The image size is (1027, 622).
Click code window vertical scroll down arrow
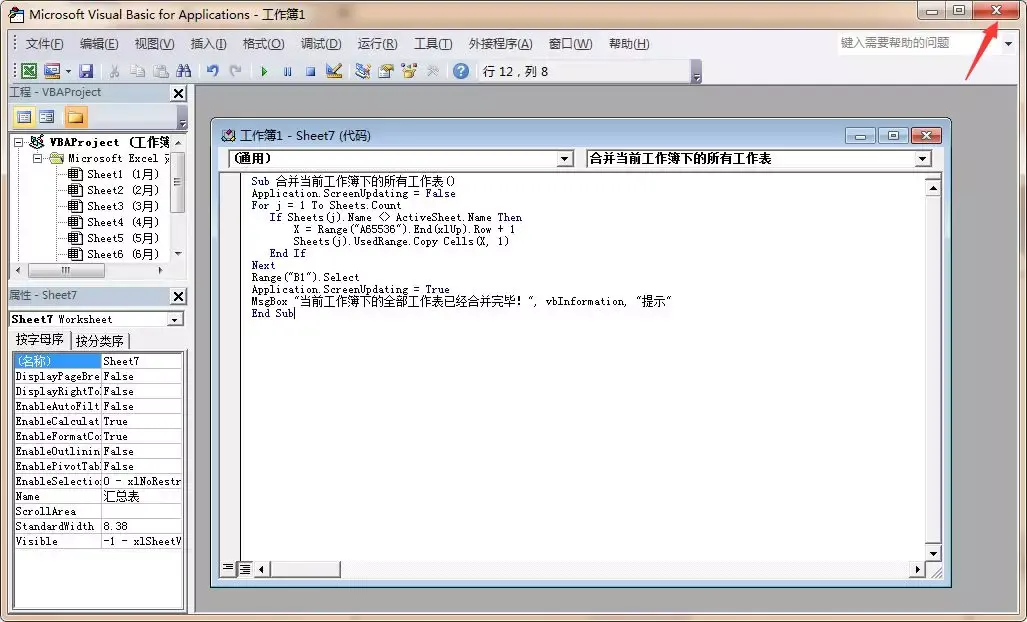point(933,554)
